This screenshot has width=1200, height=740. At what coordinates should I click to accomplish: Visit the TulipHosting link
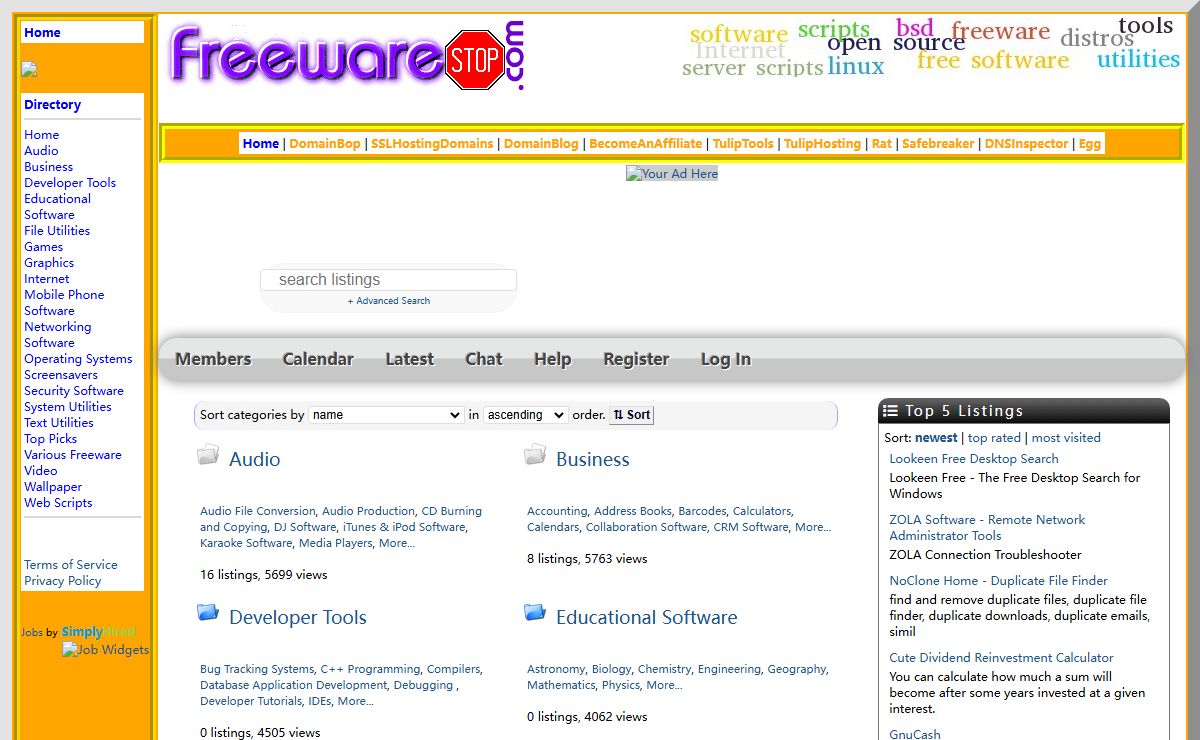822,144
